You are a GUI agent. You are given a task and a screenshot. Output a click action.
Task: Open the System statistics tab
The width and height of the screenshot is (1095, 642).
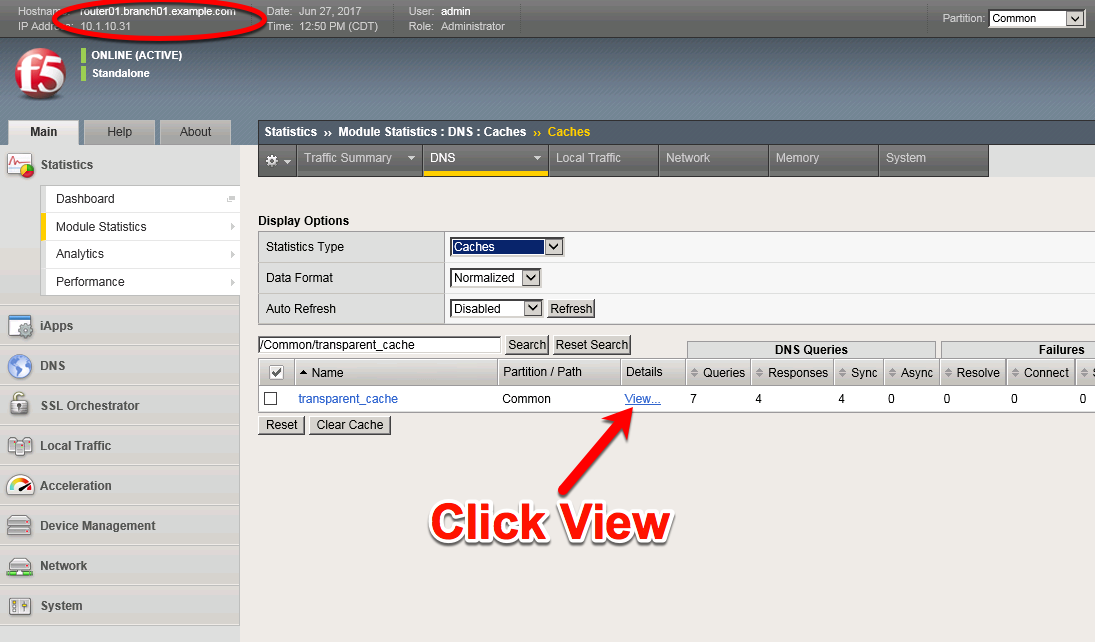[x=934, y=160]
